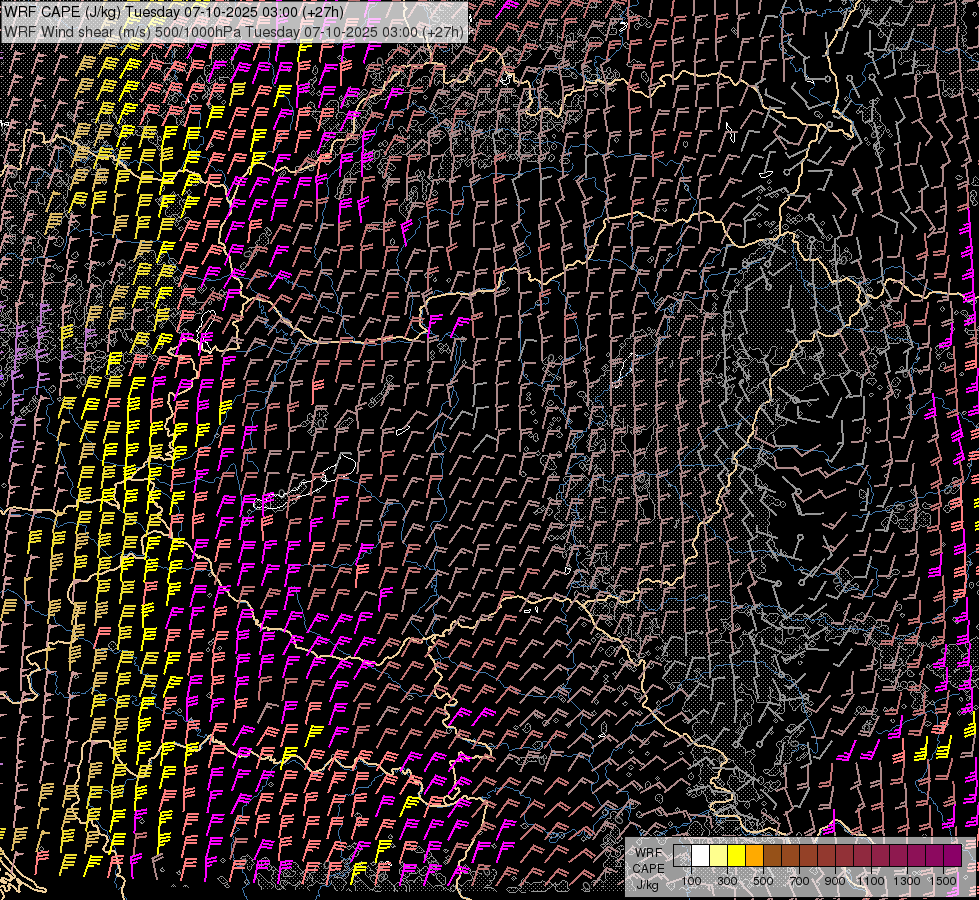Click the WRF text in the legend box
The width and height of the screenshot is (979, 900).
tap(648, 853)
